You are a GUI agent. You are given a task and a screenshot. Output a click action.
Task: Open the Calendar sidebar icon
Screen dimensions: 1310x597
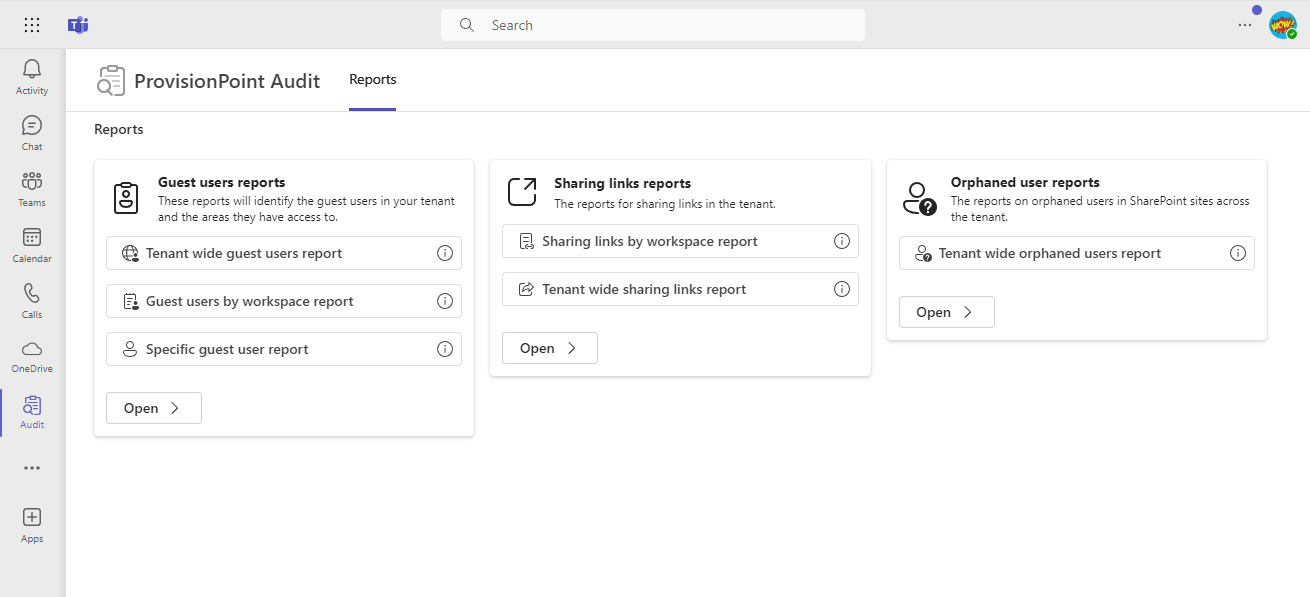(32, 245)
